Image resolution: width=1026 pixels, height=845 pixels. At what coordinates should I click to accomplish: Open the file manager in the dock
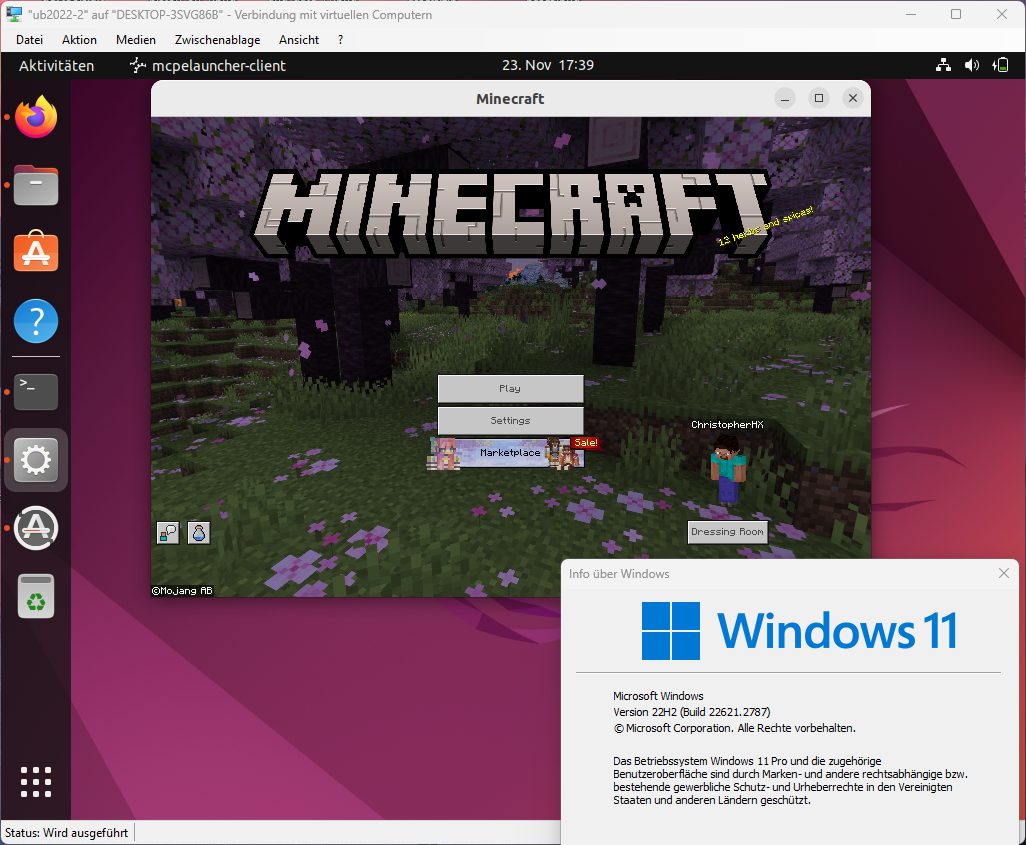[35, 185]
